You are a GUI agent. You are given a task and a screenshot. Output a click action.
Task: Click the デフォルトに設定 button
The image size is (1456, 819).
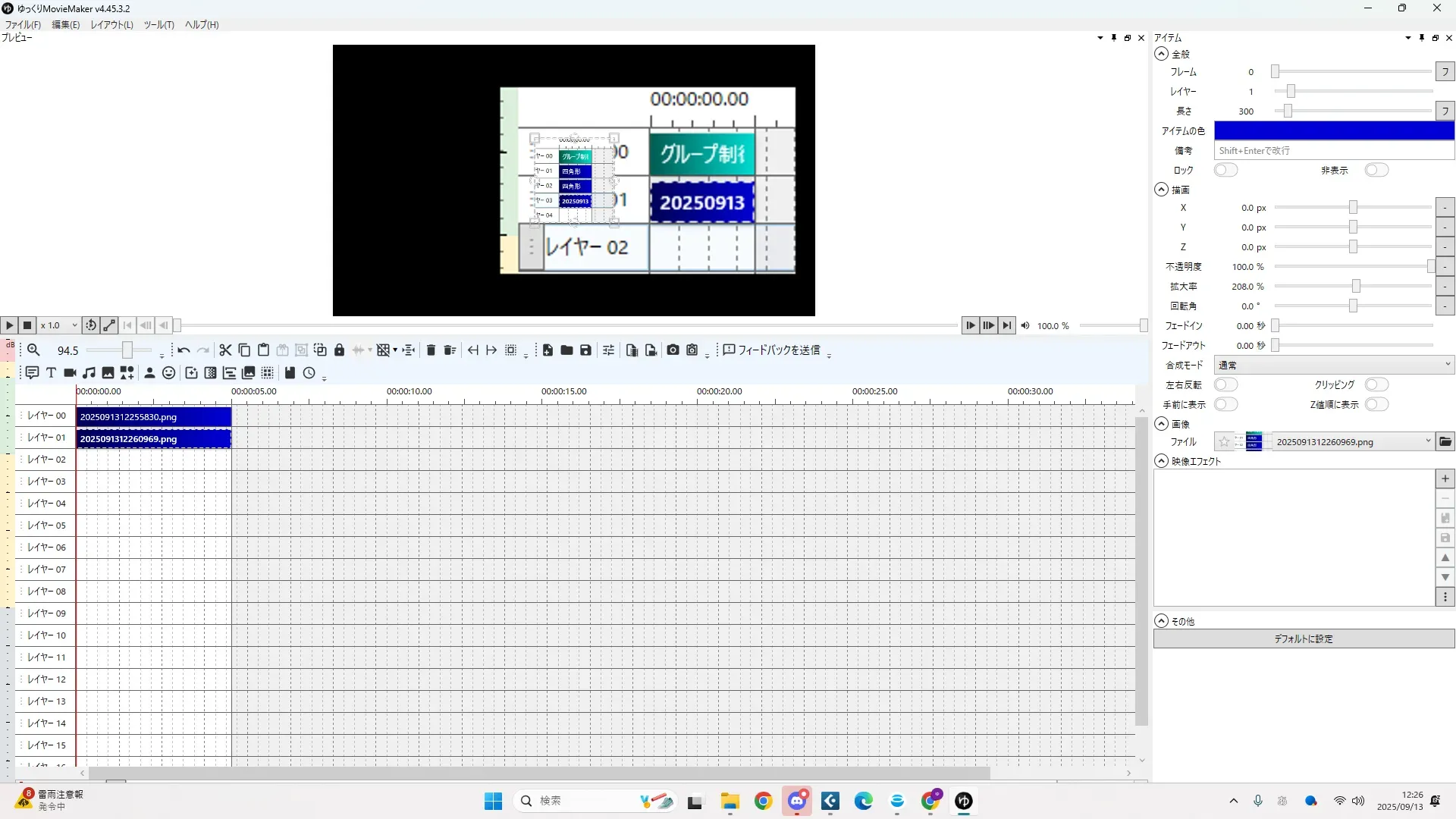tap(1303, 639)
